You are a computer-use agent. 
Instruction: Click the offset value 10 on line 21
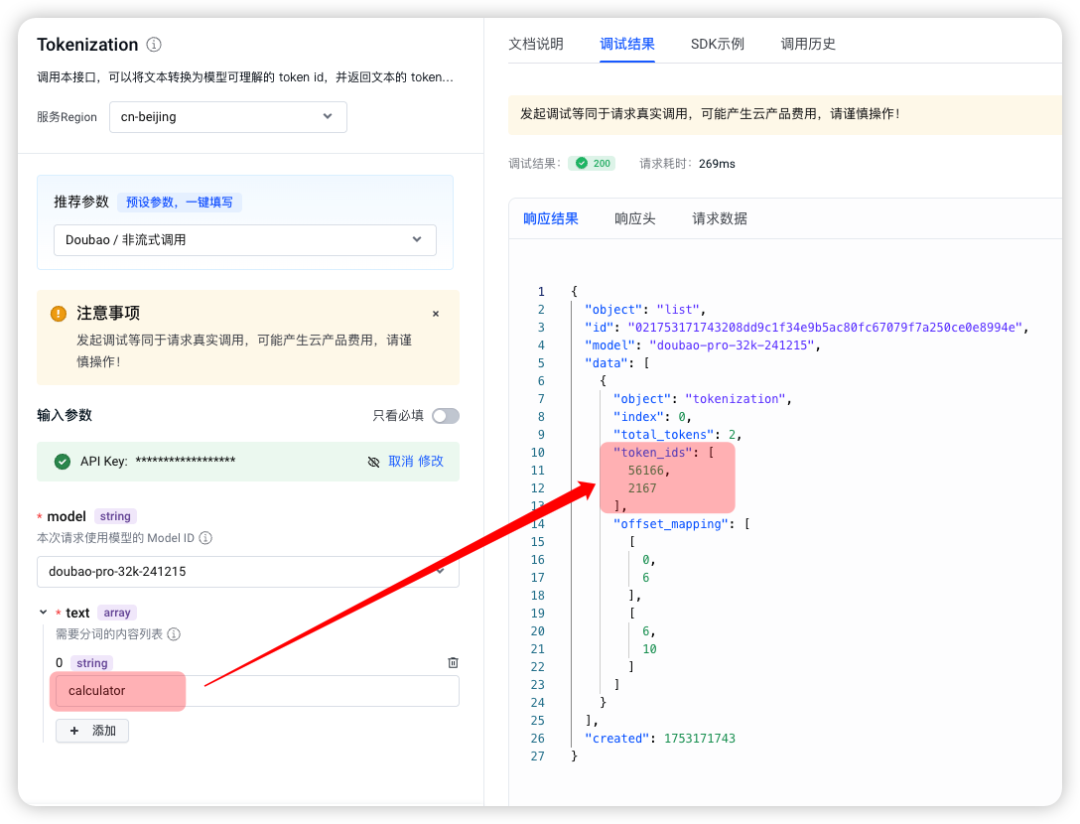point(650,649)
